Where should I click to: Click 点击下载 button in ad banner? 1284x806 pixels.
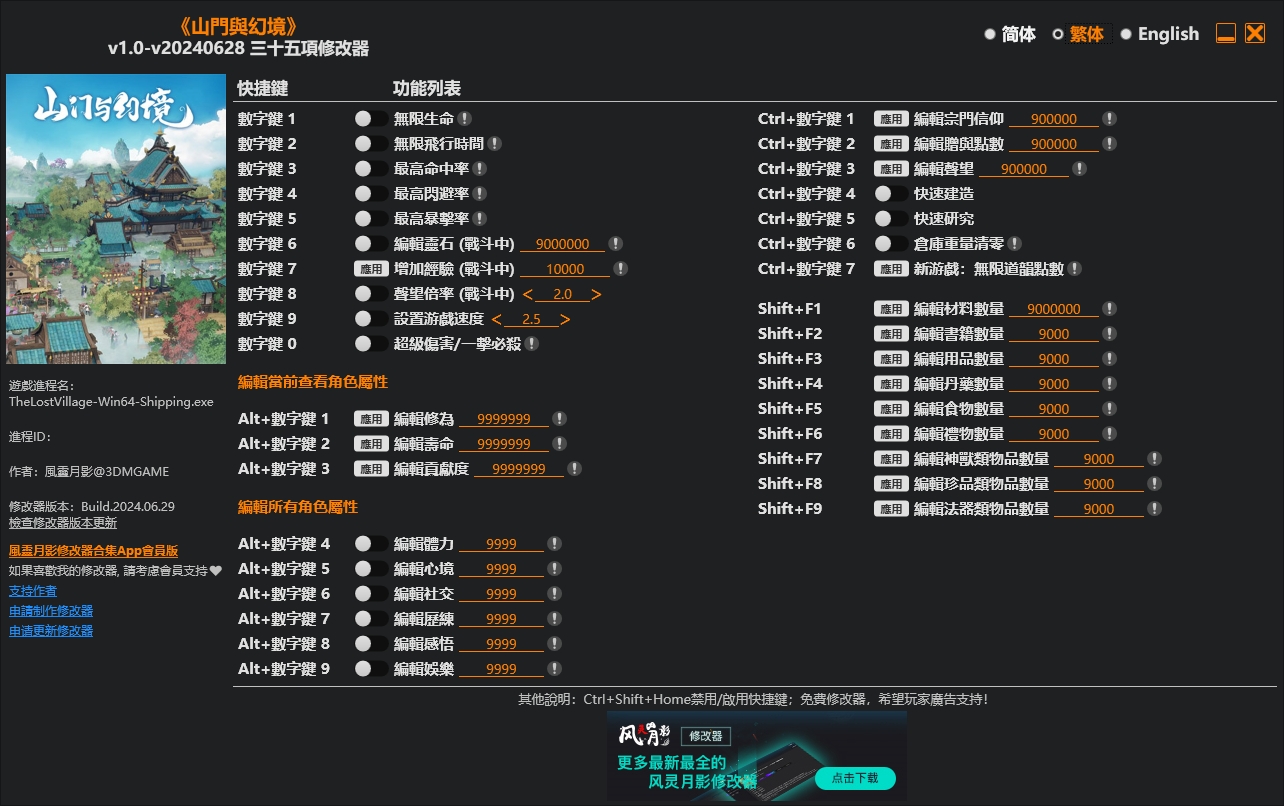[x=855, y=778]
